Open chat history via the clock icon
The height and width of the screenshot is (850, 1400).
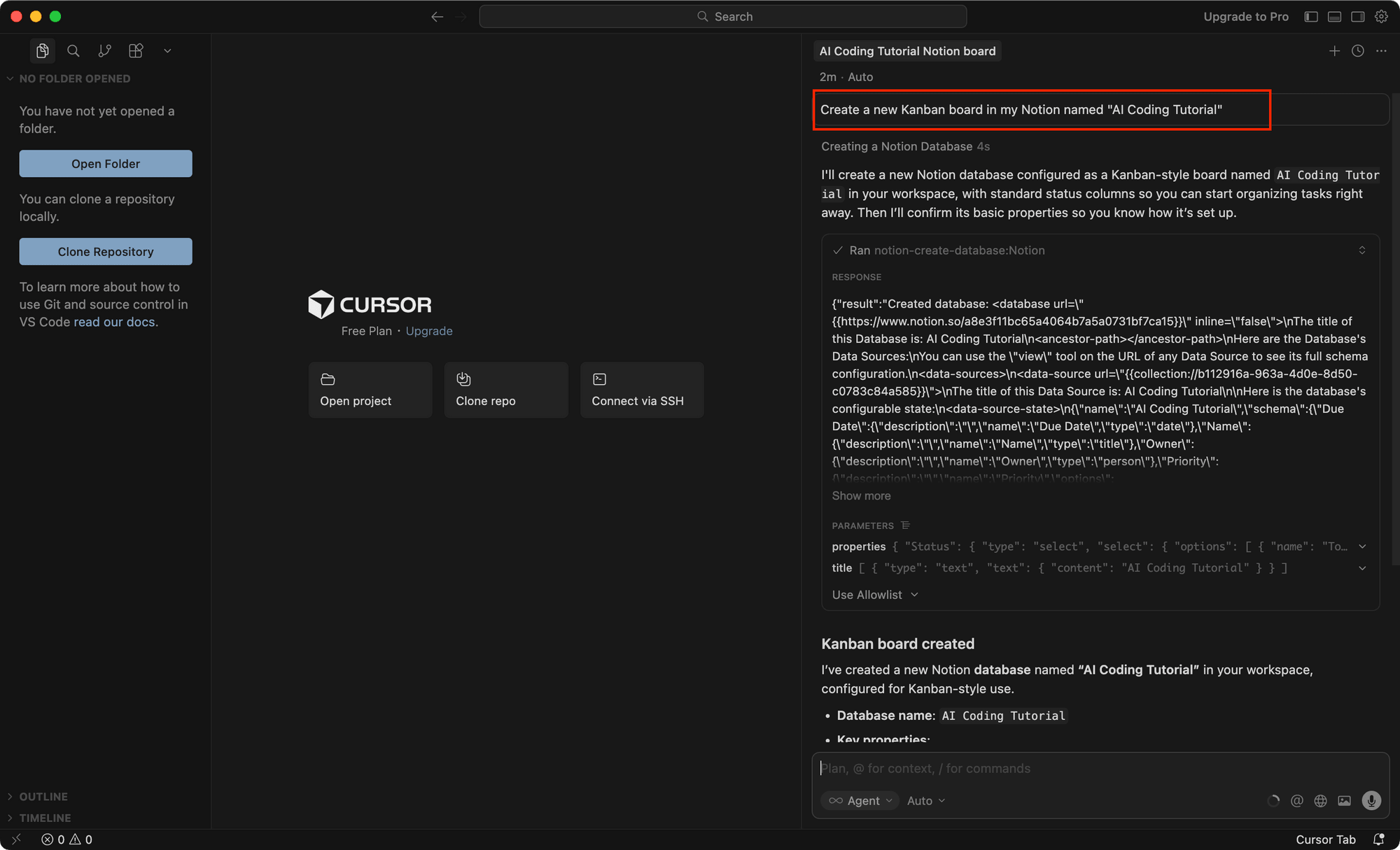[1358, 50]
